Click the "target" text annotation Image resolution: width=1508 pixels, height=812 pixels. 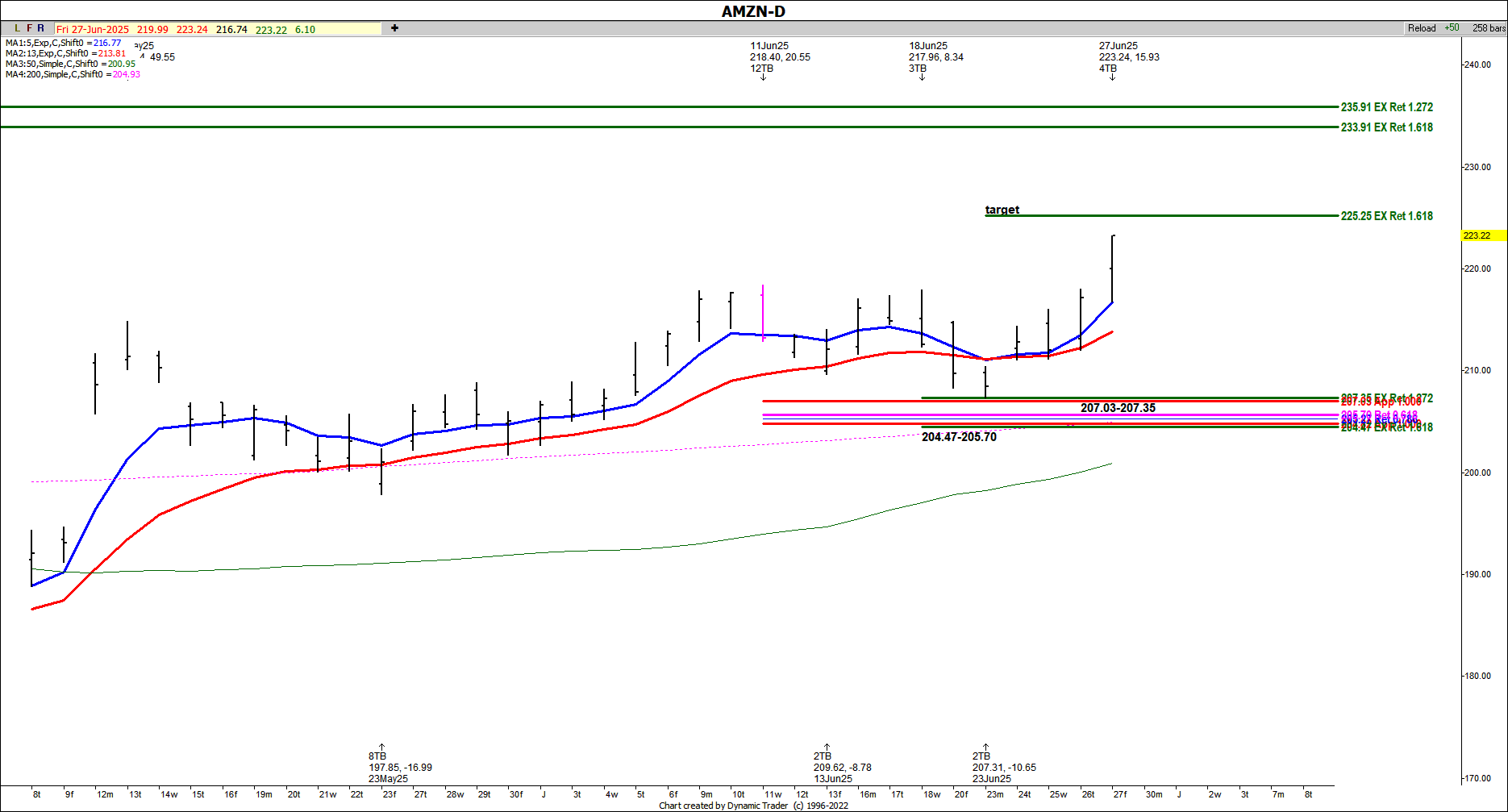pyautogui.click(x=1002, y=210)
